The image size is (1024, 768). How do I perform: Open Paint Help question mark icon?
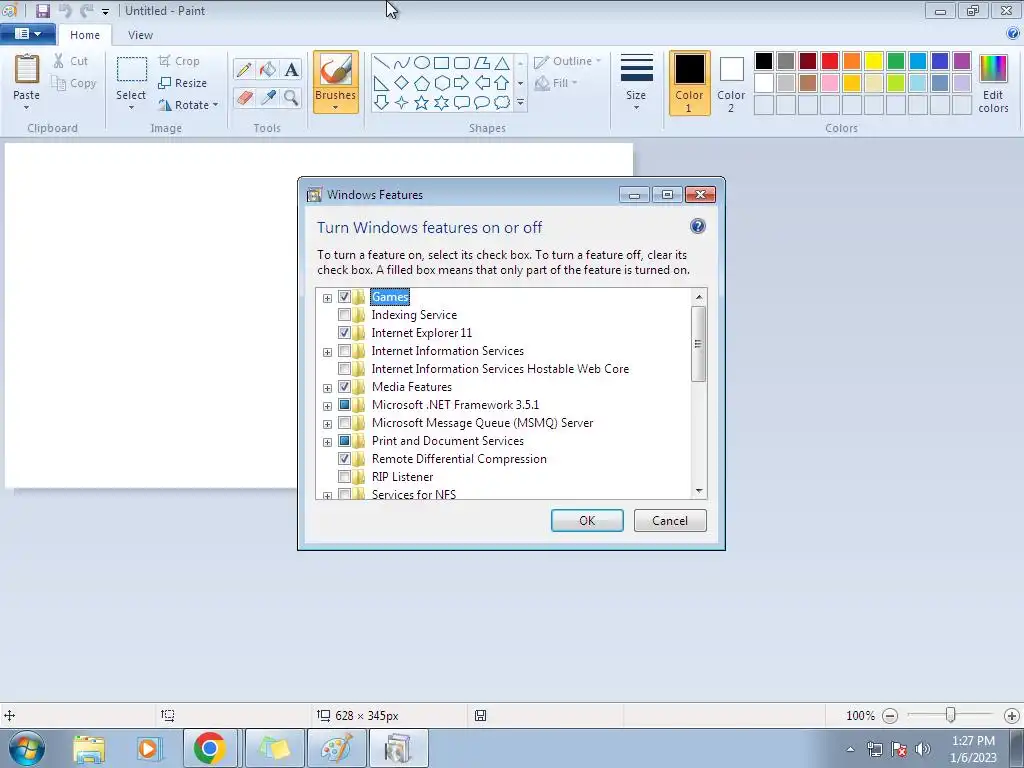1013,34
